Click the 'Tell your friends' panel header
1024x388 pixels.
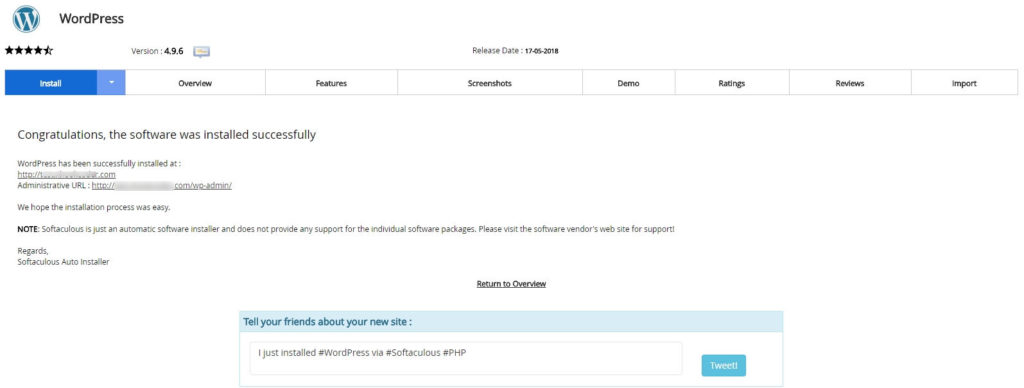[511, 321]
